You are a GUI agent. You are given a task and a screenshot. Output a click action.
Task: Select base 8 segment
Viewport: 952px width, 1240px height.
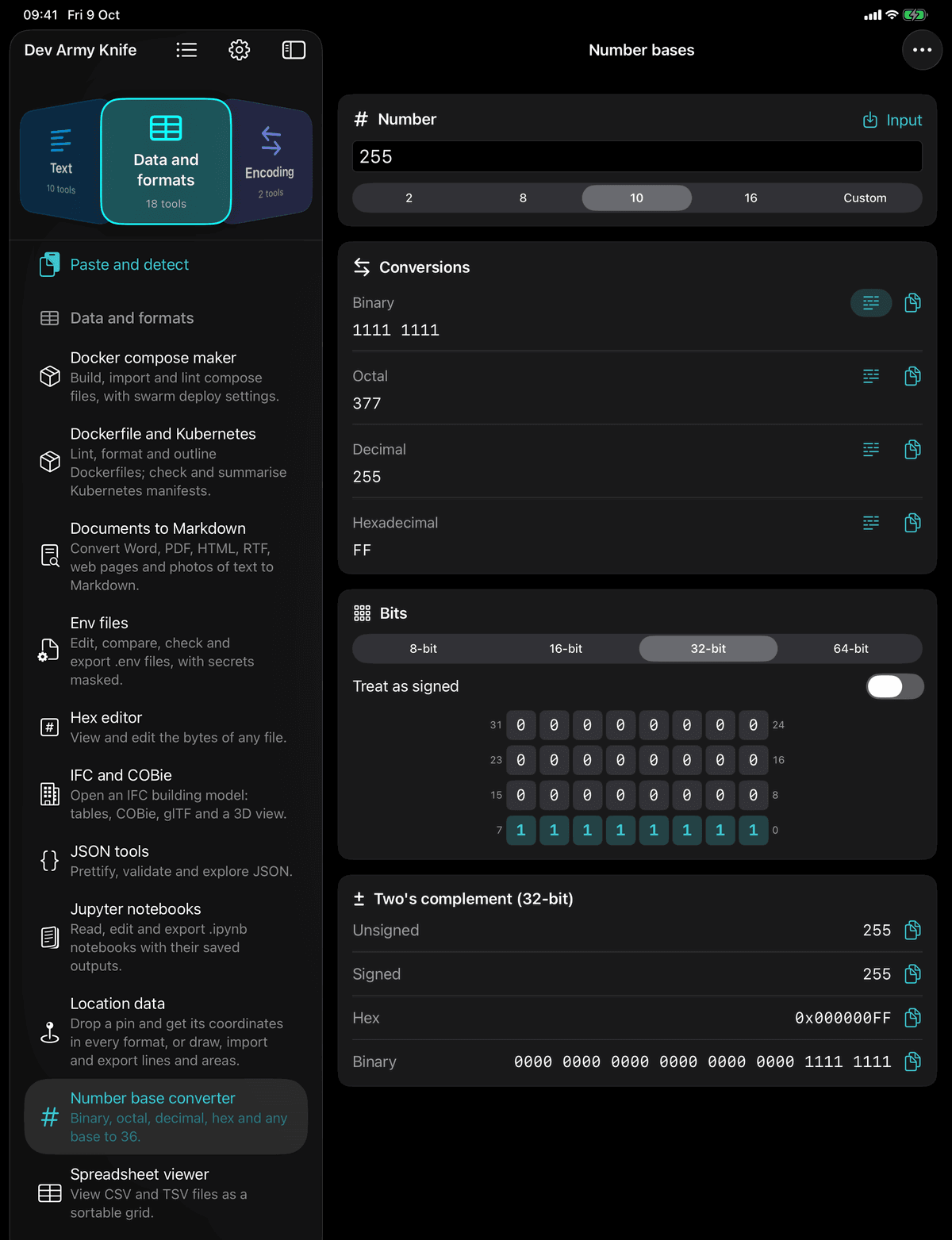point(523,198)
